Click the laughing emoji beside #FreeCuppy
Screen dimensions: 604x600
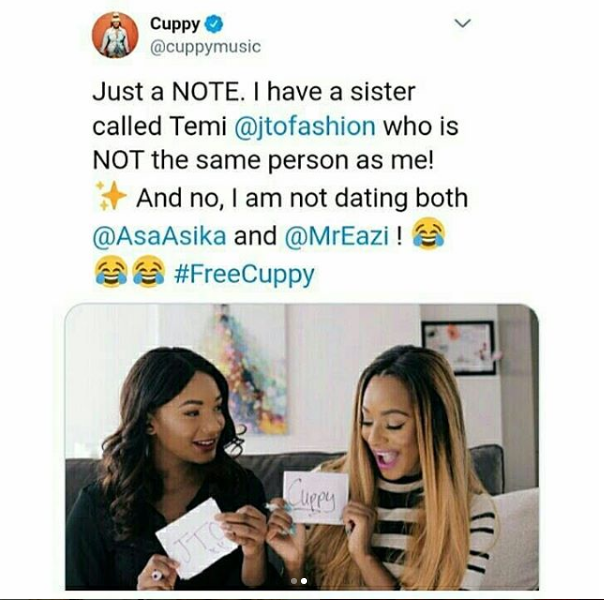149,271
